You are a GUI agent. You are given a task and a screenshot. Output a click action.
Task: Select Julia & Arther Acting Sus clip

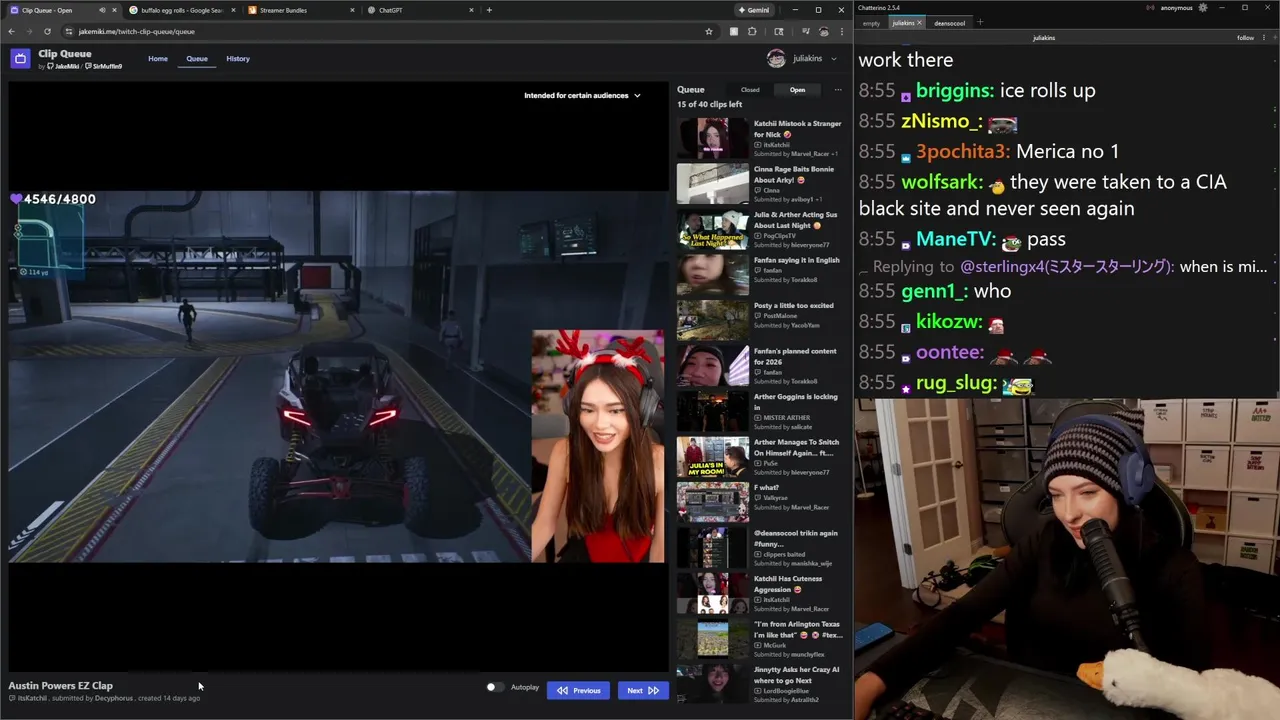(x=760, y=230)
